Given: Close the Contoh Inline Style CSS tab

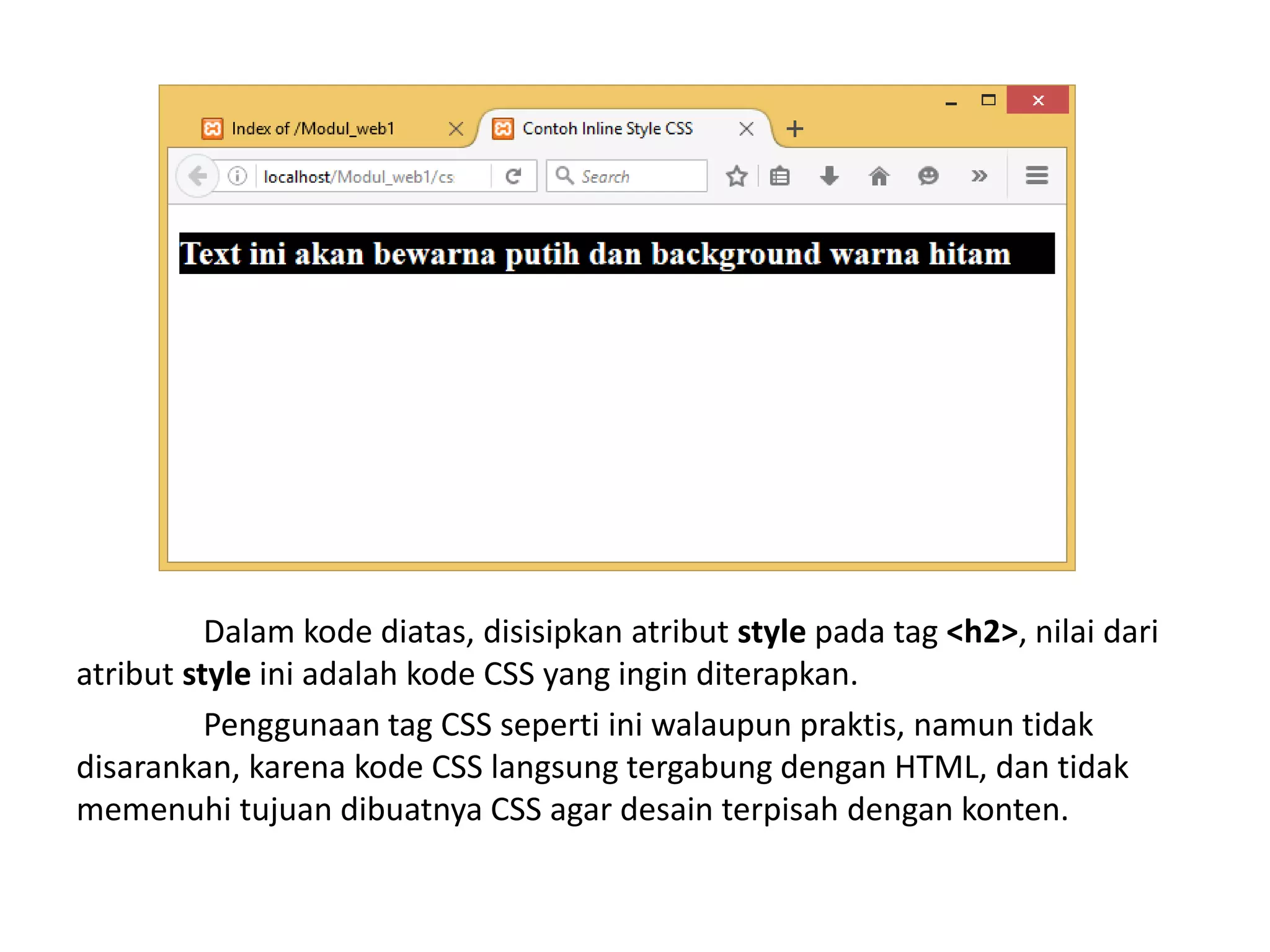Looking at the screenshot, I should pos(747,129).
